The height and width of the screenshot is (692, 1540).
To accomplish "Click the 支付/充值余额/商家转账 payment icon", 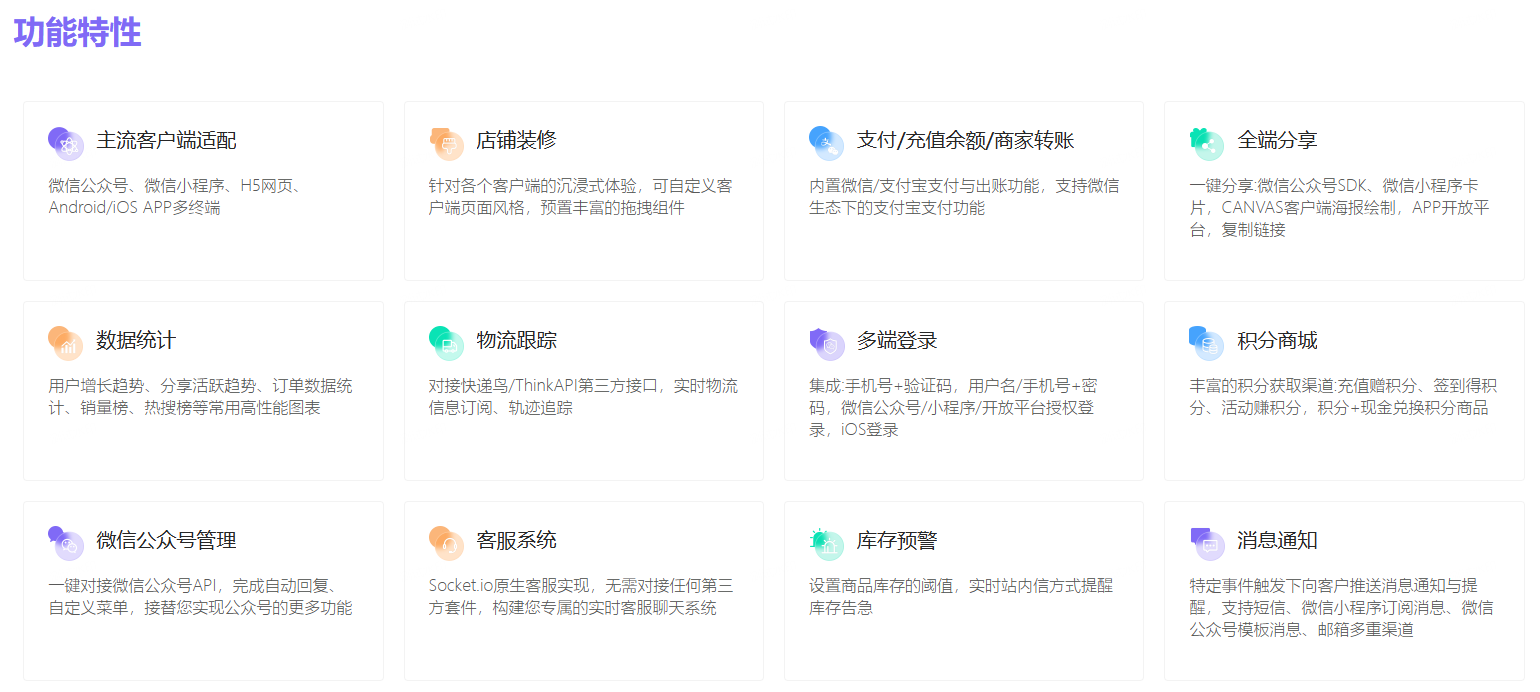I will [x=826, y=143].
